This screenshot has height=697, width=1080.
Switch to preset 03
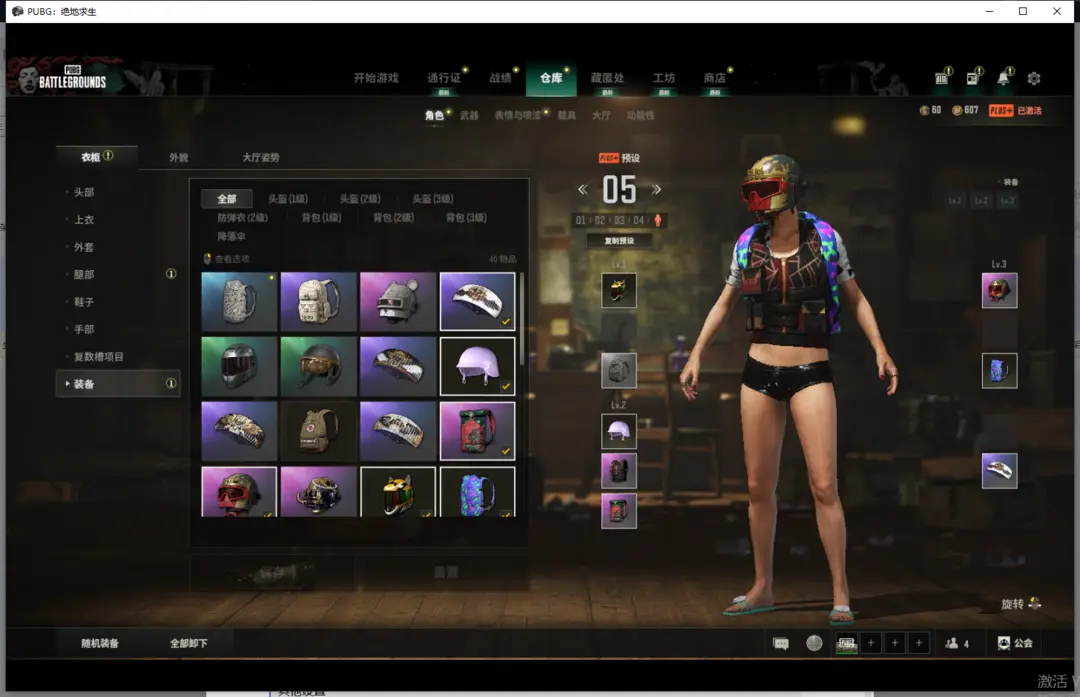[x=619, y=220]
